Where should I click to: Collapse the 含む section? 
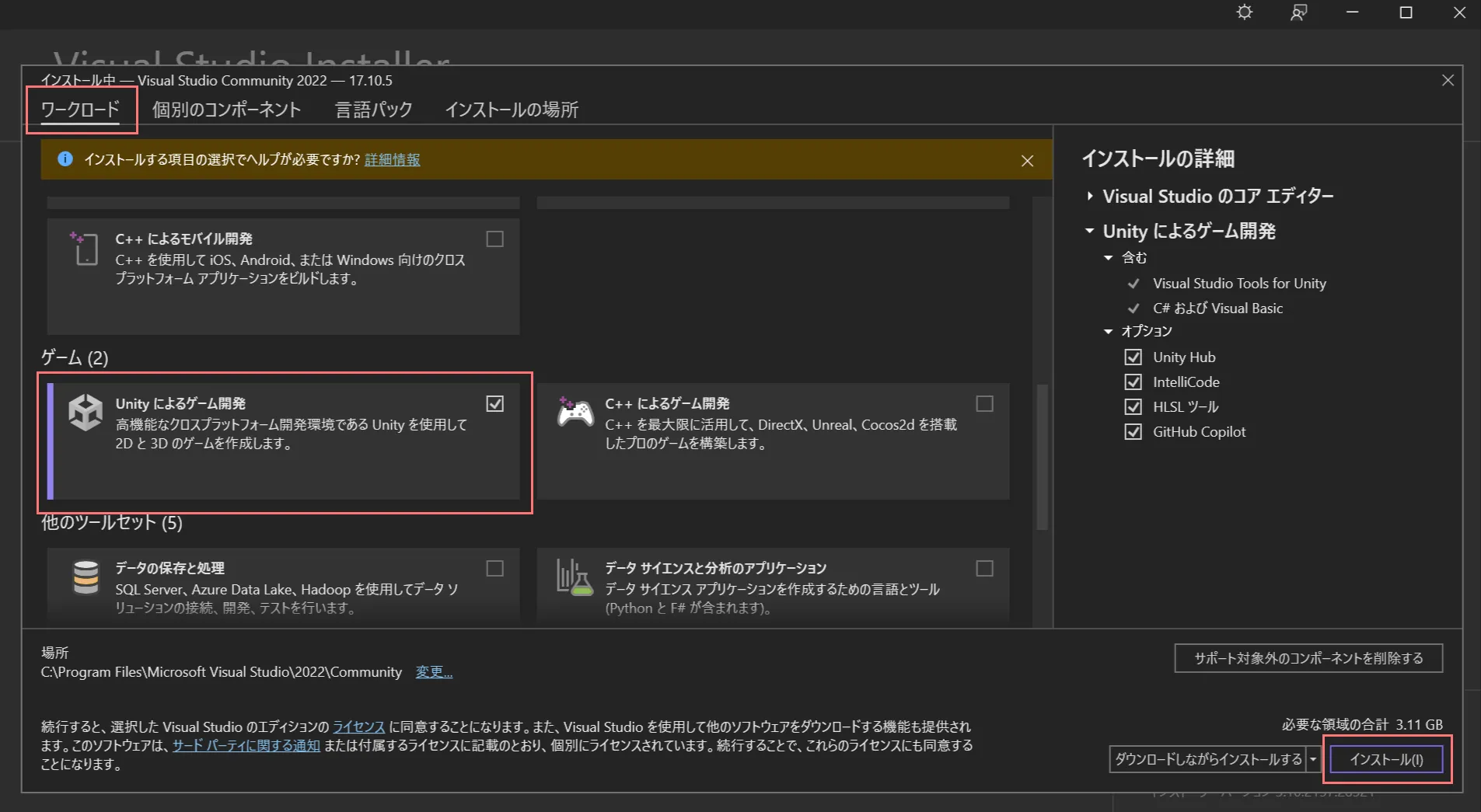pyautogui.click(x=1109, y=258)
